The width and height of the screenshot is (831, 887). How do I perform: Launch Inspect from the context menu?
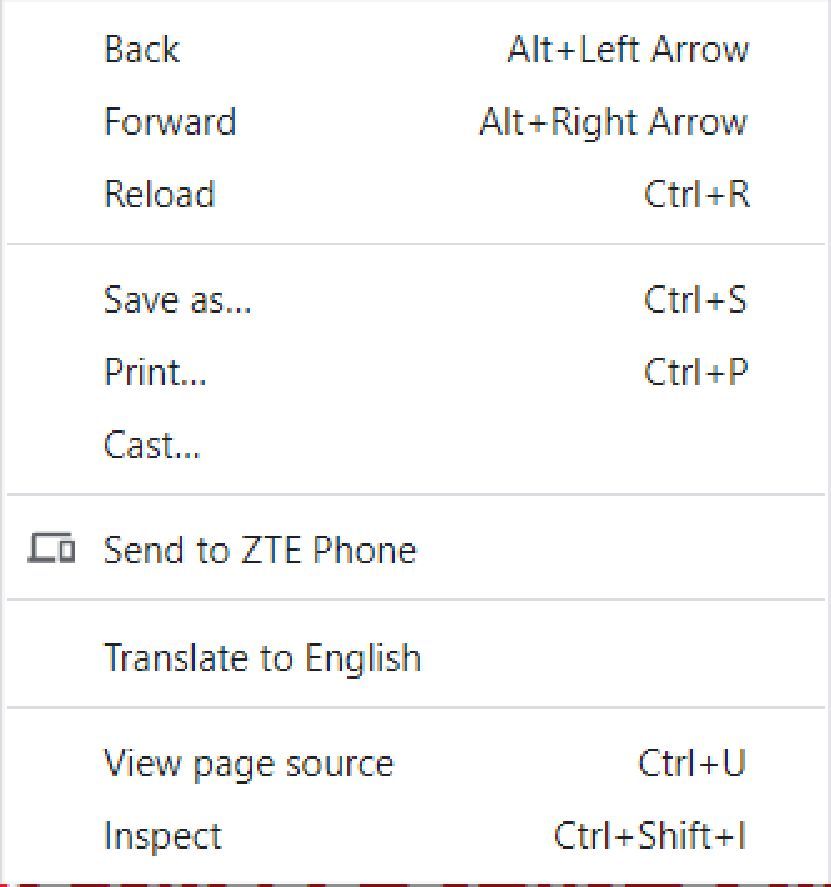click(x=415, y=836)
